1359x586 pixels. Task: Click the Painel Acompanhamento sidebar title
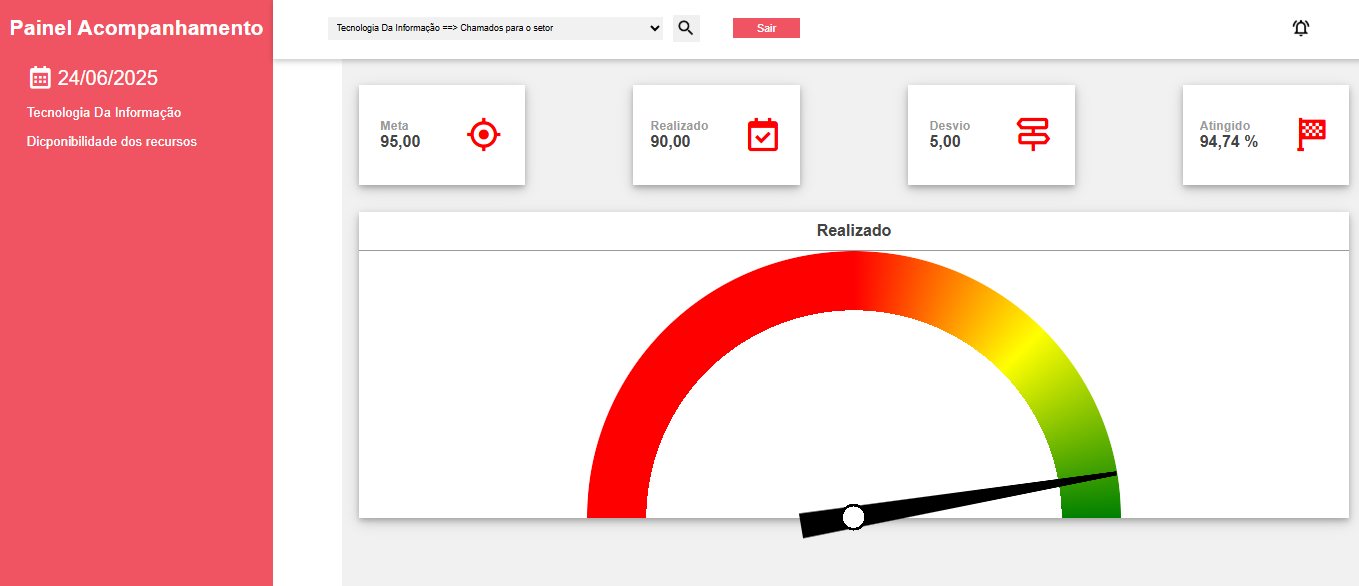point(136,28)
